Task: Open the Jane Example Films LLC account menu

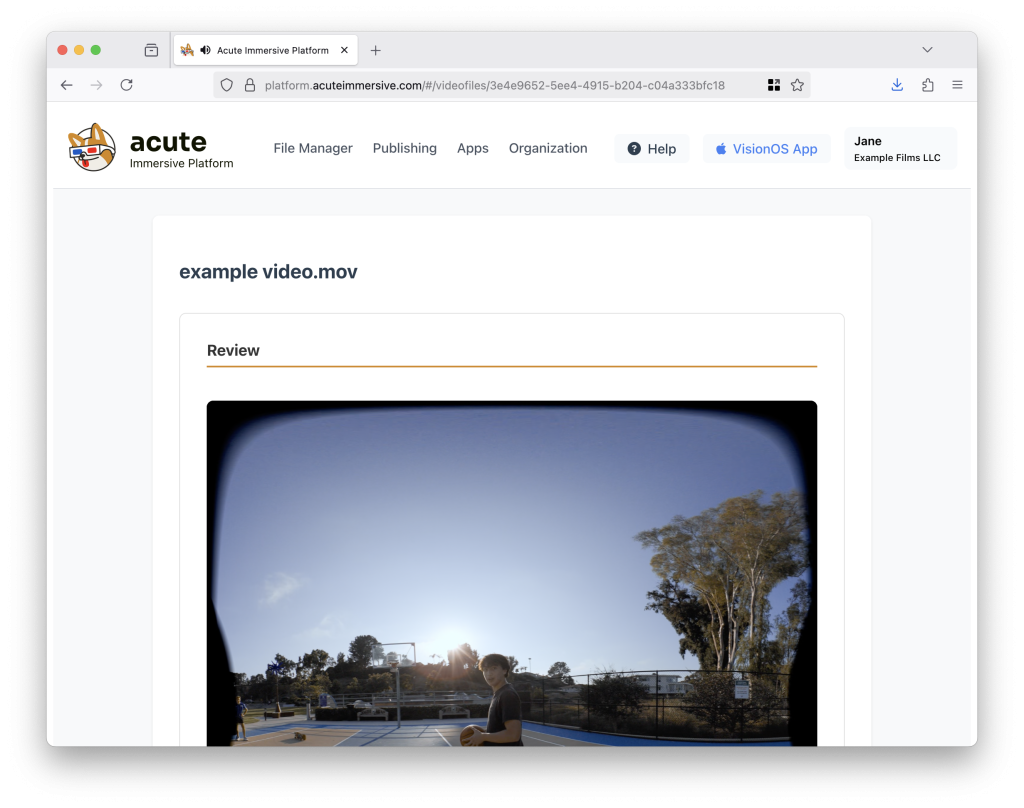Action: click(901, 148)
